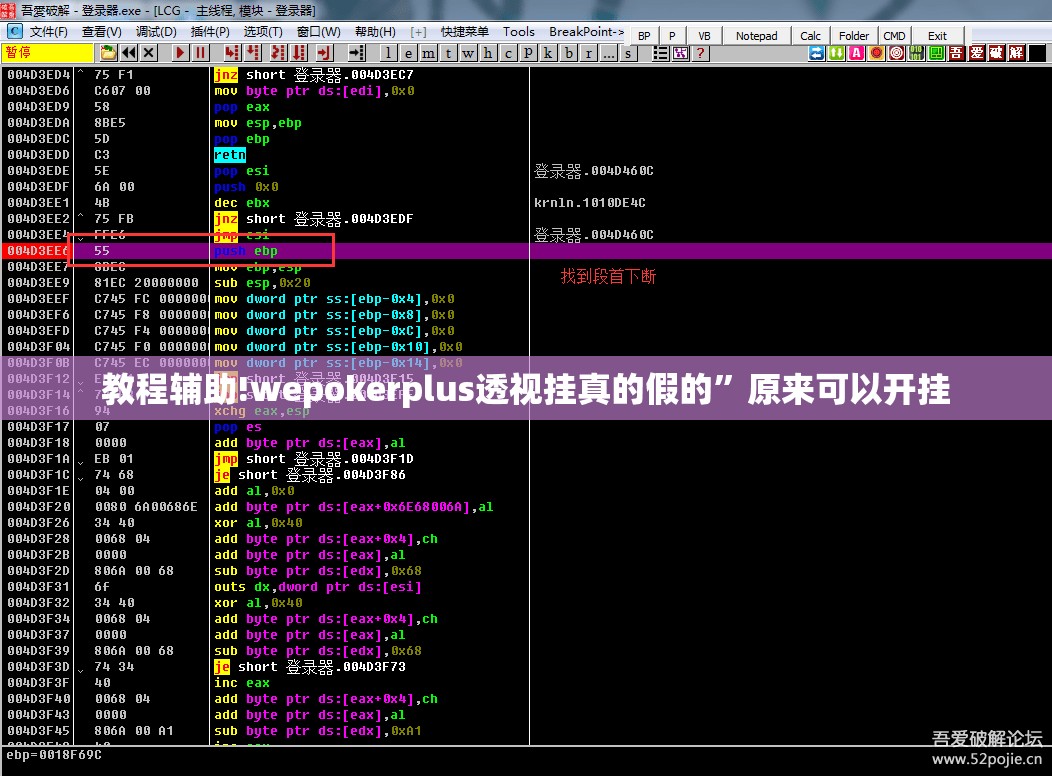Click the CMD button

(x=894, y=36)
